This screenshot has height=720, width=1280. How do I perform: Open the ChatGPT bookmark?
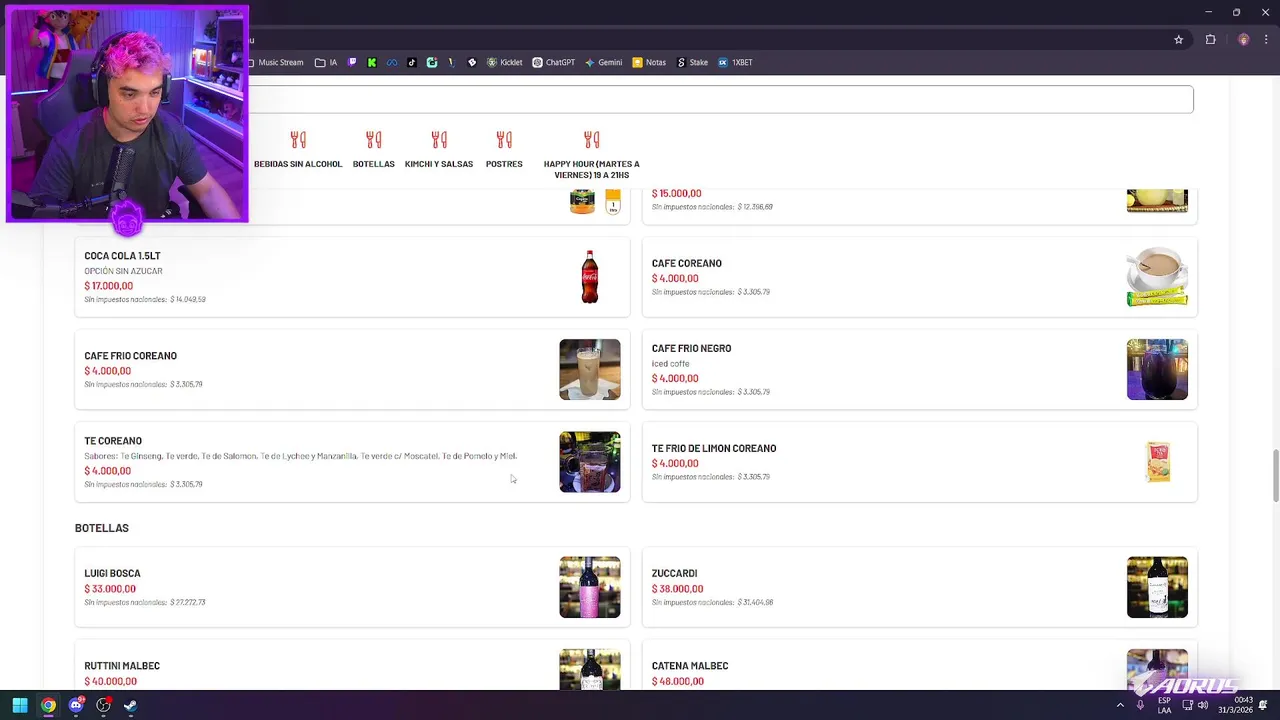tap(553, 62)
